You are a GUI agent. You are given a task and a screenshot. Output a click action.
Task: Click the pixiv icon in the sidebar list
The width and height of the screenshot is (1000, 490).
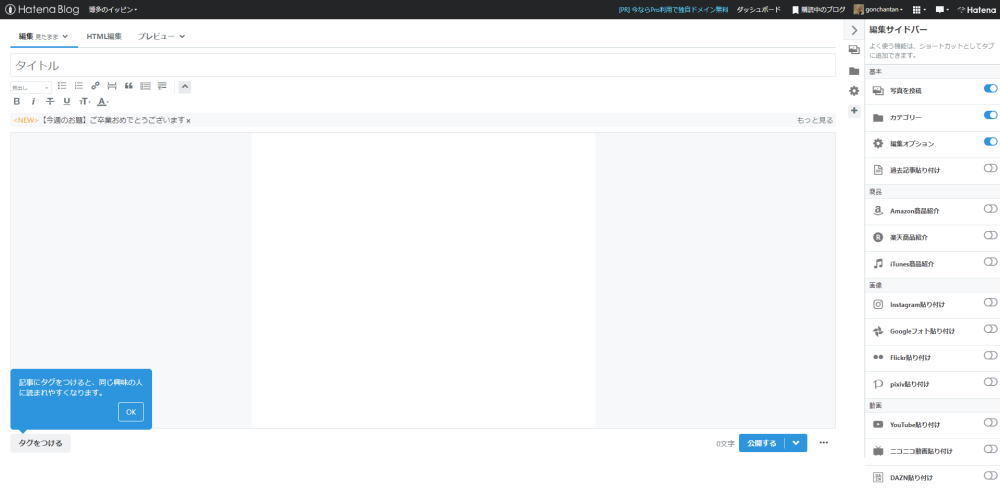tap(878, 384)
